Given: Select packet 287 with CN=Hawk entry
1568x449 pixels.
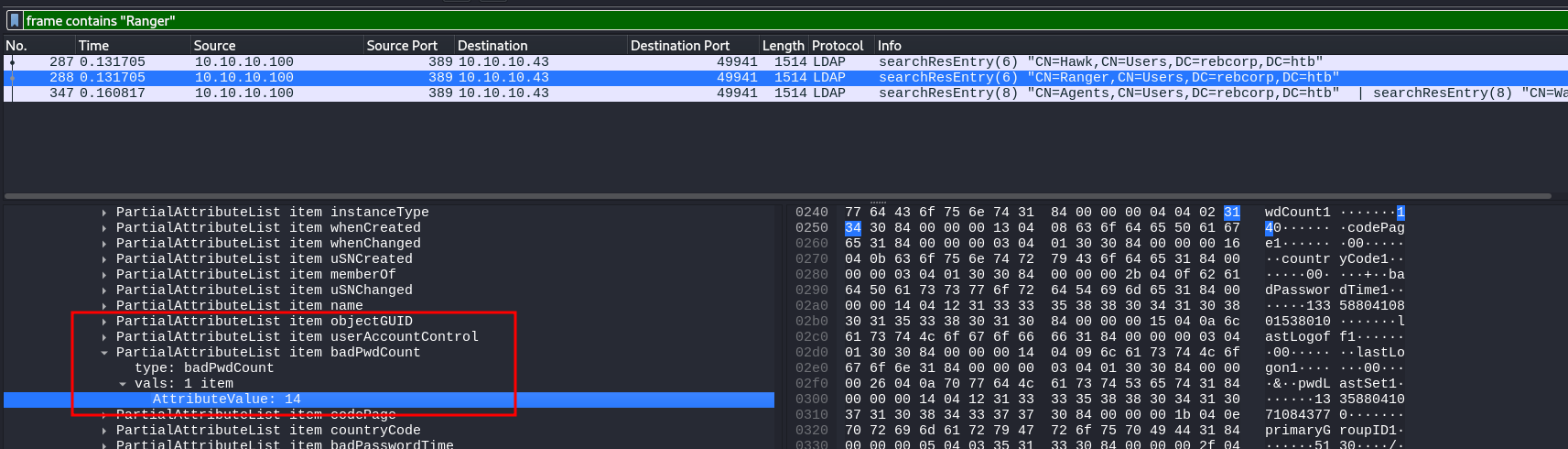Looking at the screenshot, I should tap(785, 62).
